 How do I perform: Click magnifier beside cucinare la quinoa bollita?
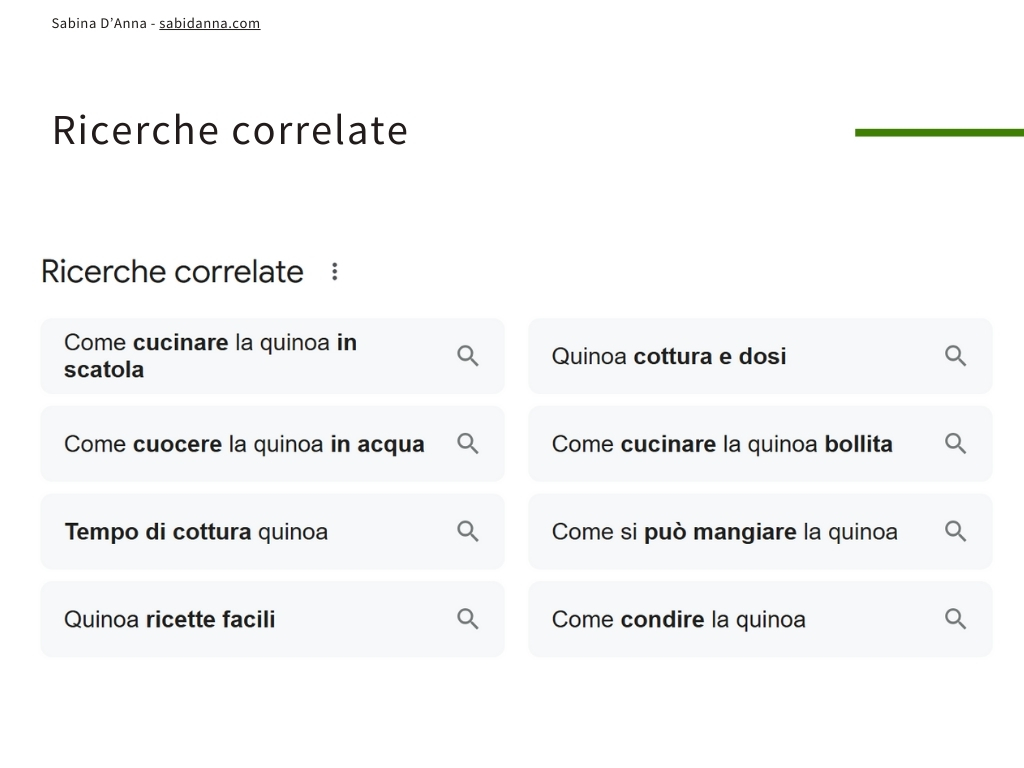click(x=955, y=443)
